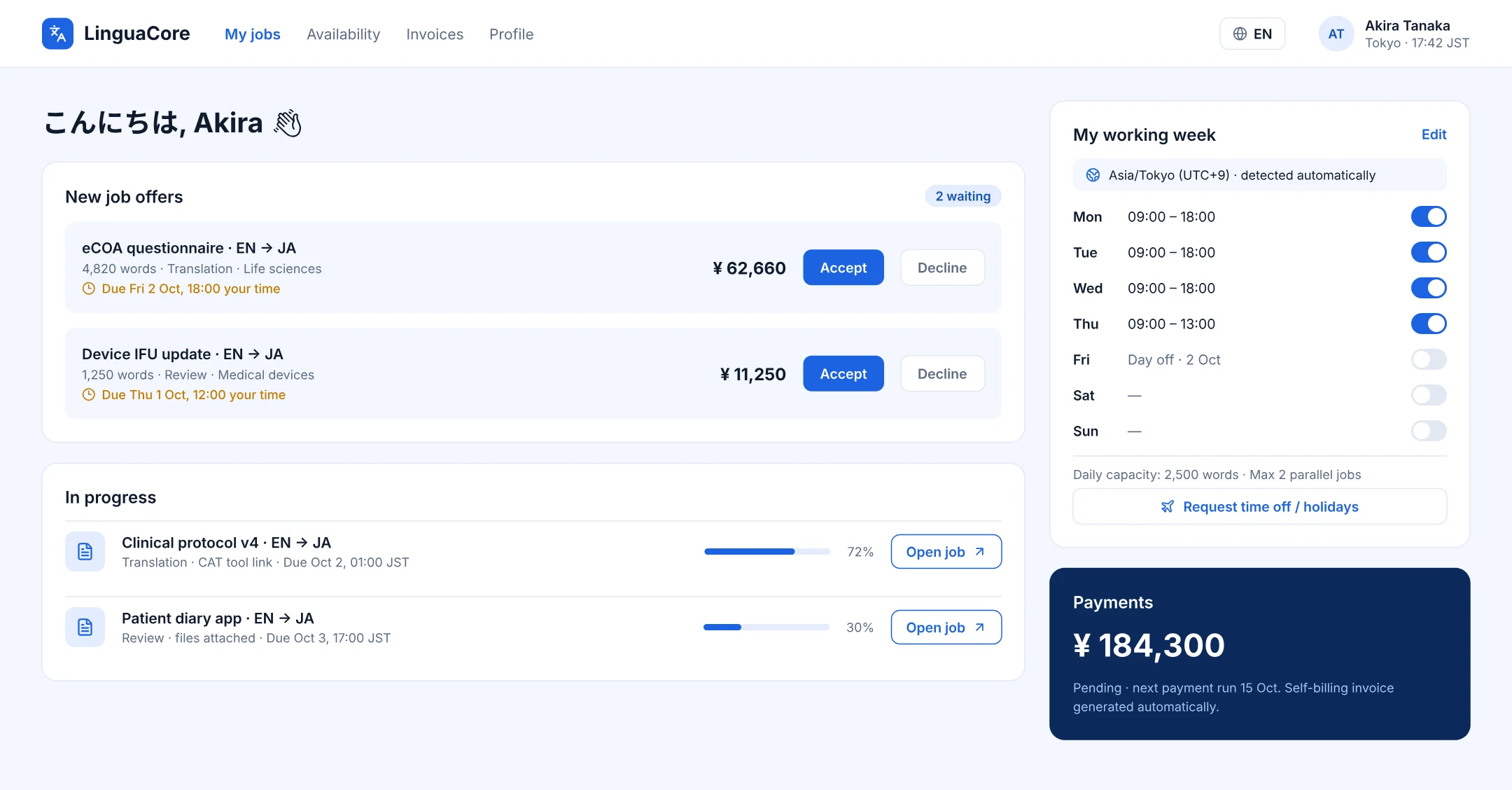Image resolution: width=1512 pixels, height=790 pixels.
Task: Click Tuesday hours 09:00 – 18:00
Action: 1171,253
